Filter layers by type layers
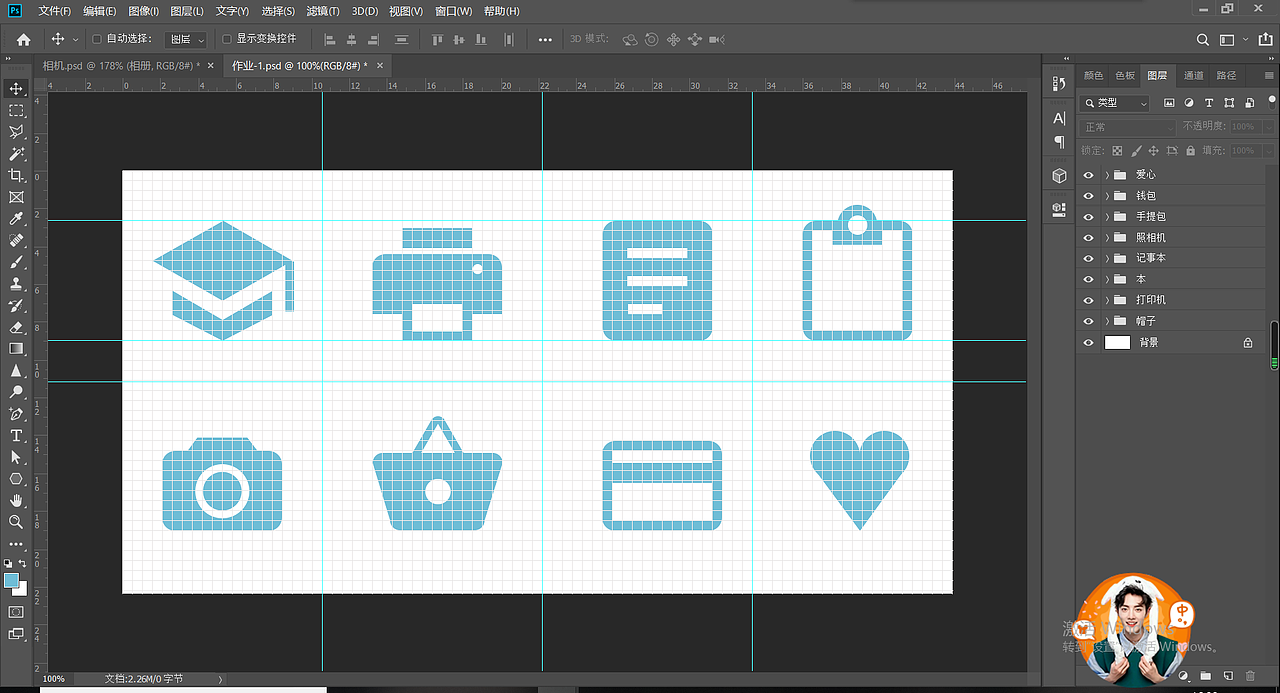Image resolution: width=1280 pixels, height=693 pixels. click(x=1209, y=103)
